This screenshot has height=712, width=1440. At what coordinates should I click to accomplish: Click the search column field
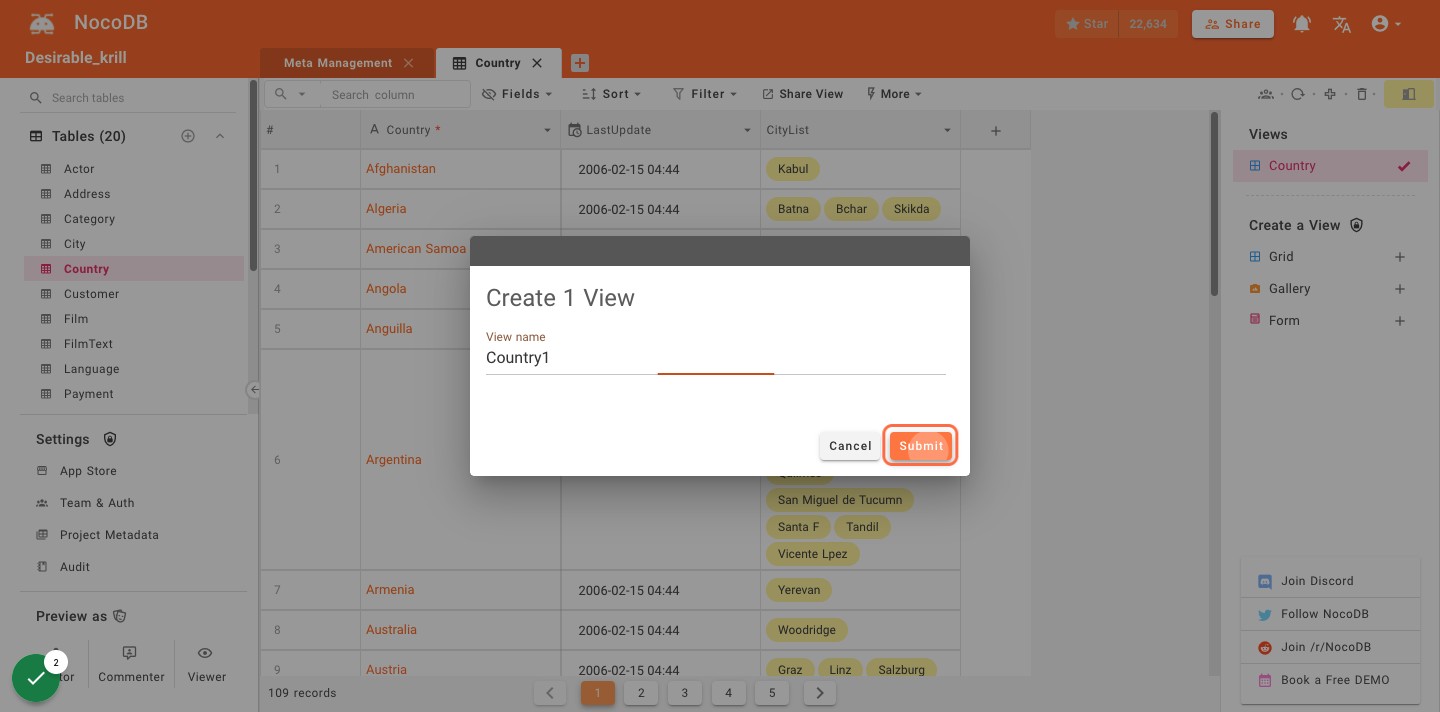[395, 95]
